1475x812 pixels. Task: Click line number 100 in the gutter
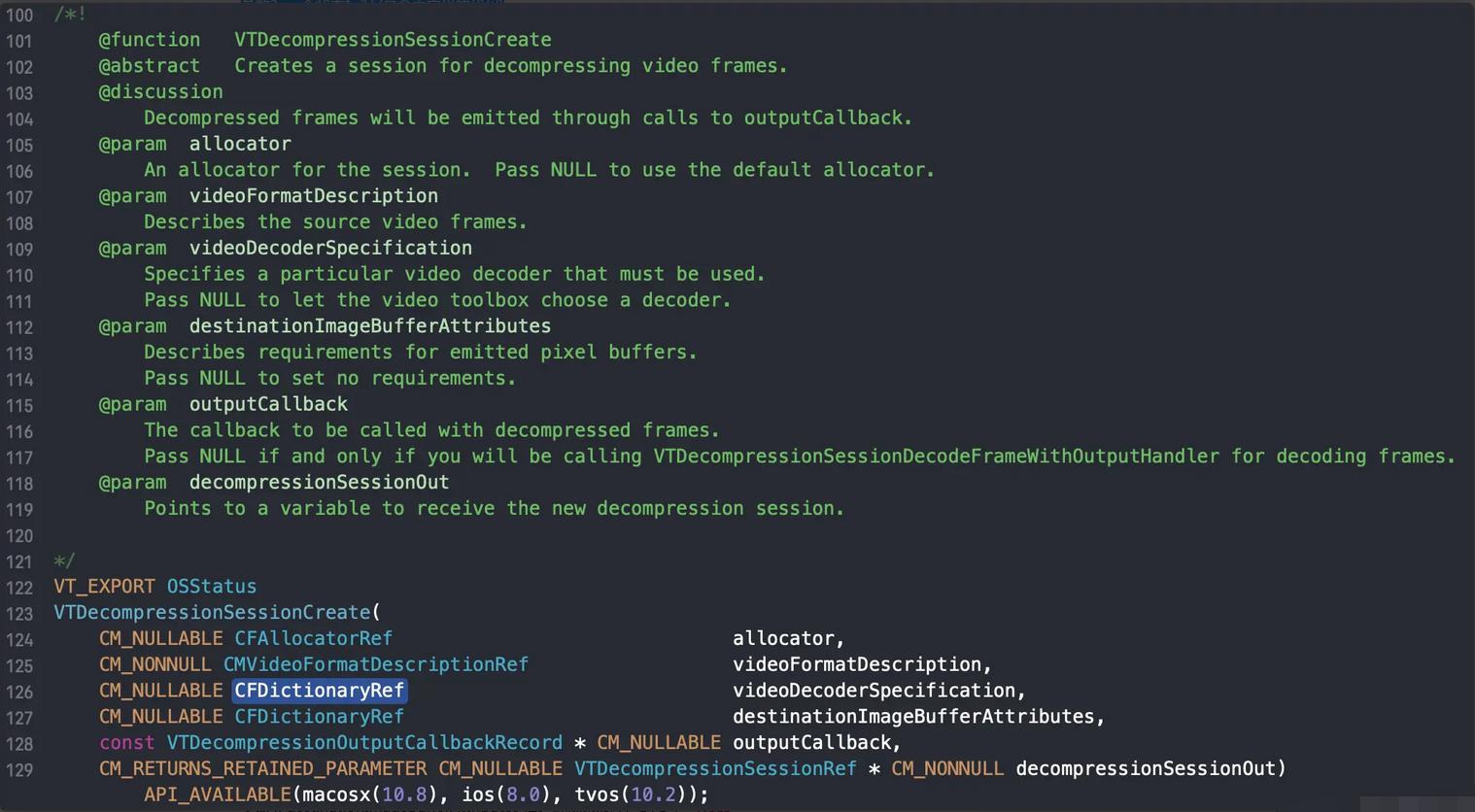pyautogui.click(x=19, y=16)
